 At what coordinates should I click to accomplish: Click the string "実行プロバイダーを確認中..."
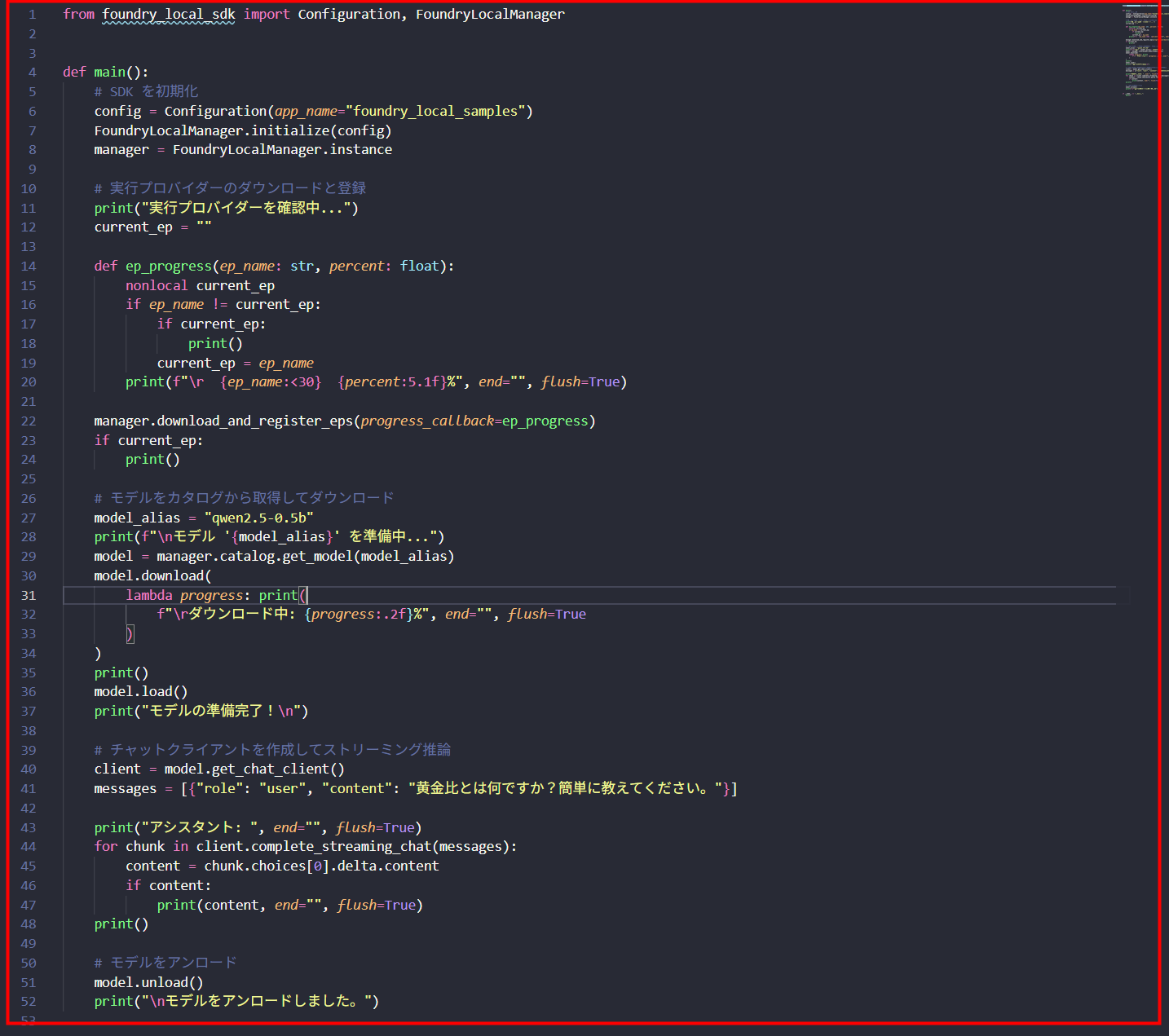pyautogui.click(x=246, y=208)
